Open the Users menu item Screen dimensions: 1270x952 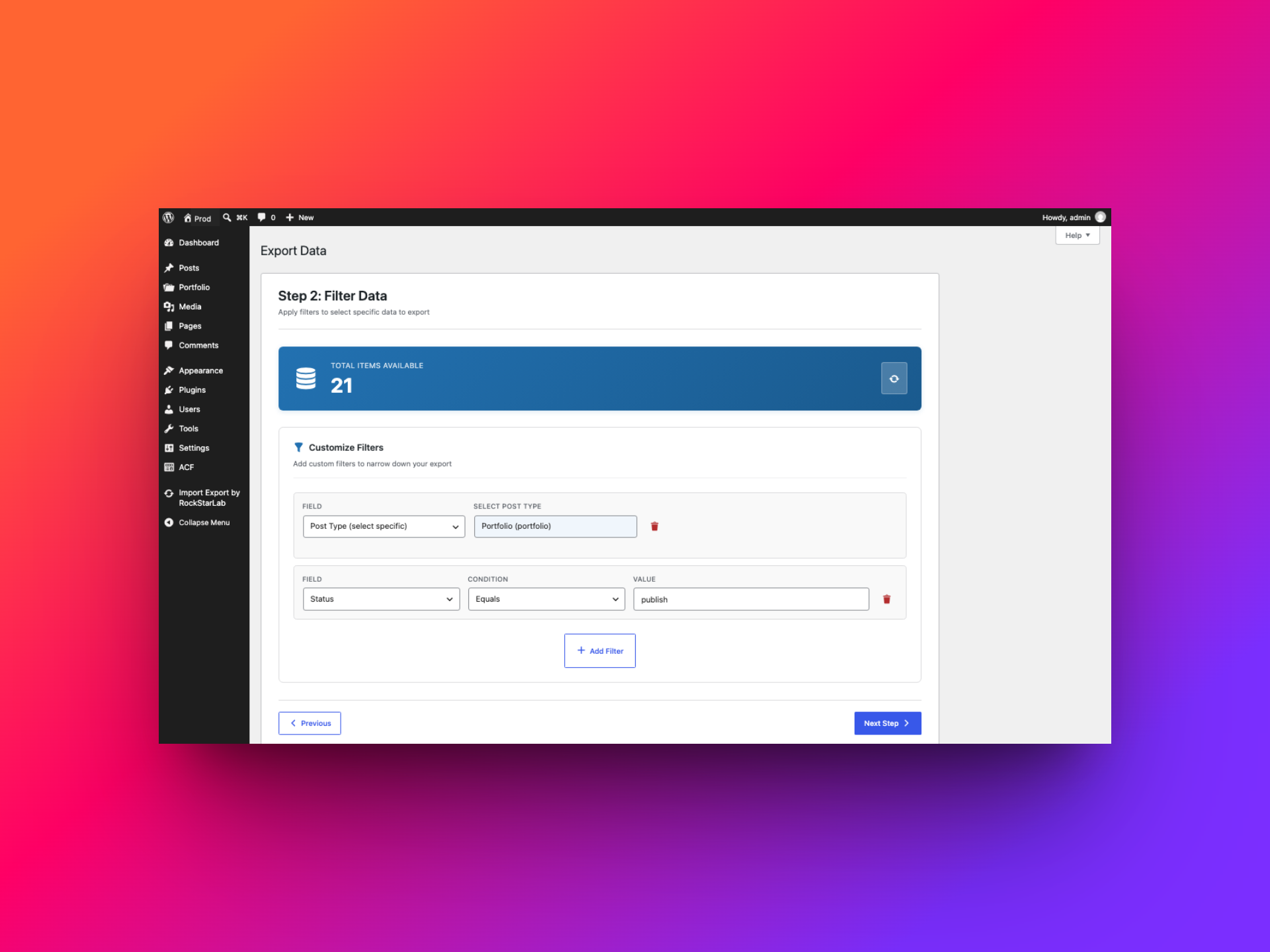click(204, 409)
